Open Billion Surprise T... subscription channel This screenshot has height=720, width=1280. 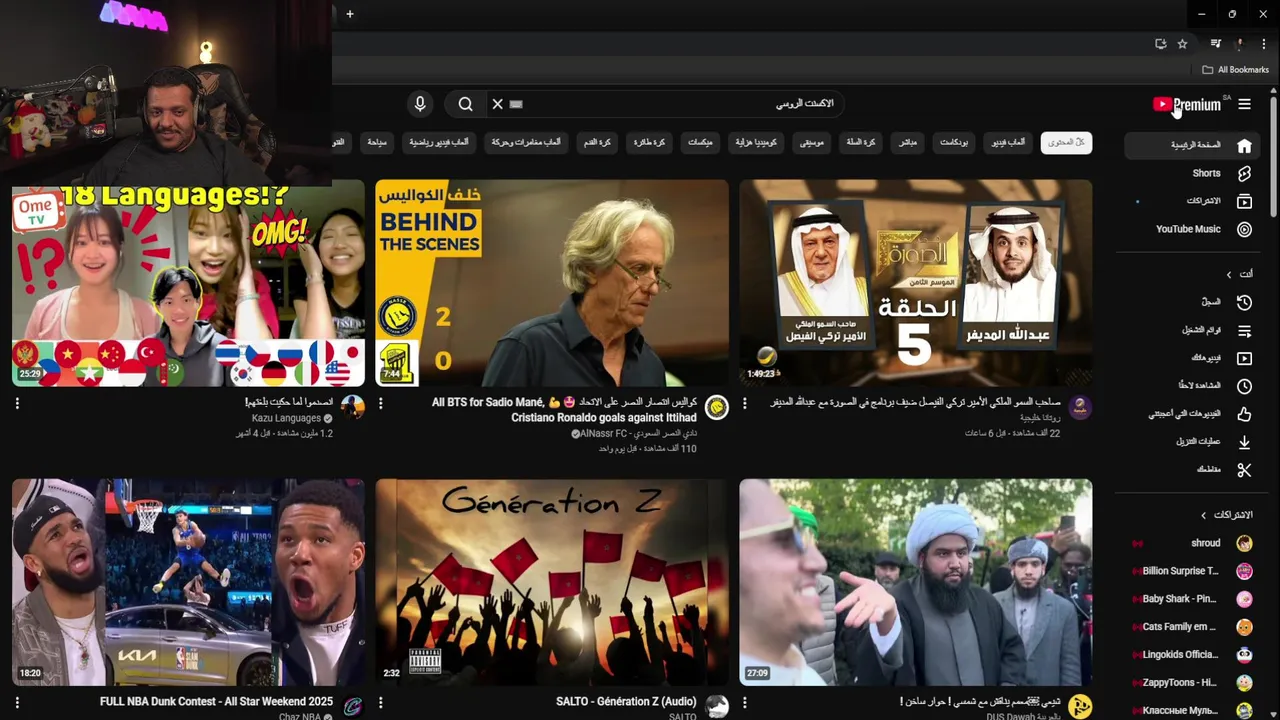1192,571
